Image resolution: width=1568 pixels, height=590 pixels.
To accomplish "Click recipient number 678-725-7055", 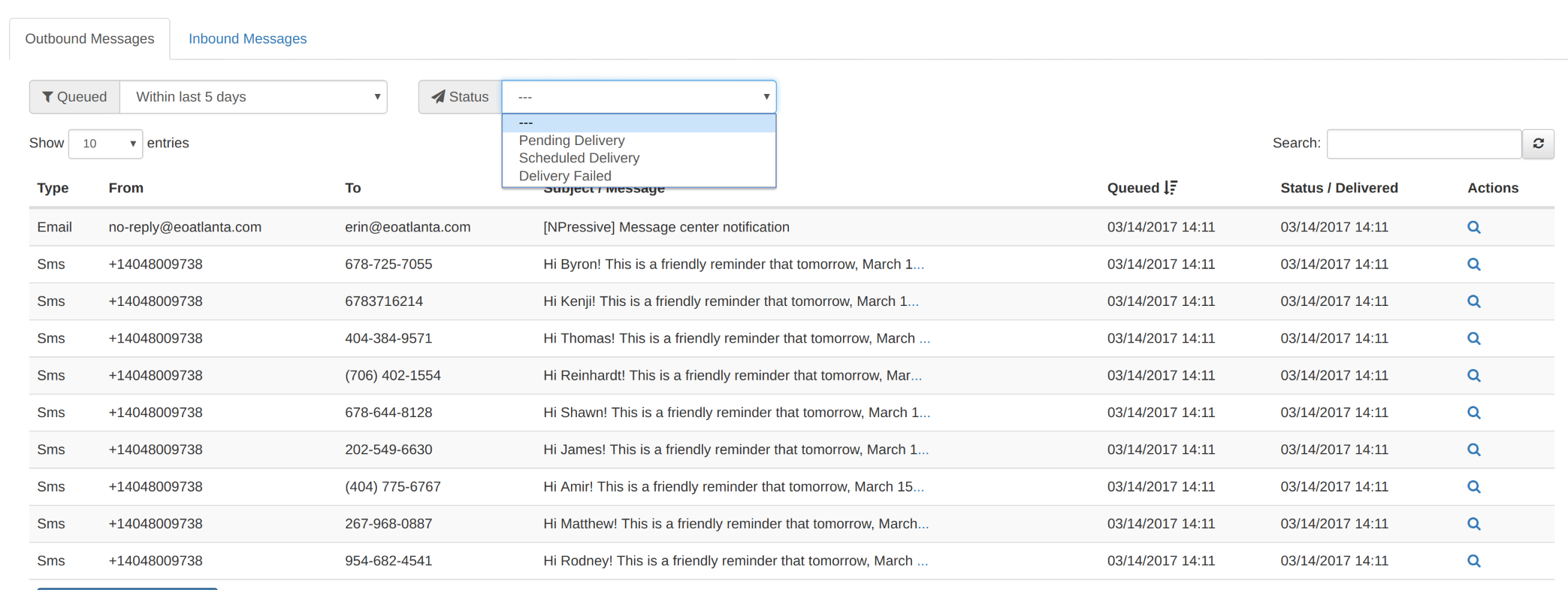I will (x=388, y=265).
